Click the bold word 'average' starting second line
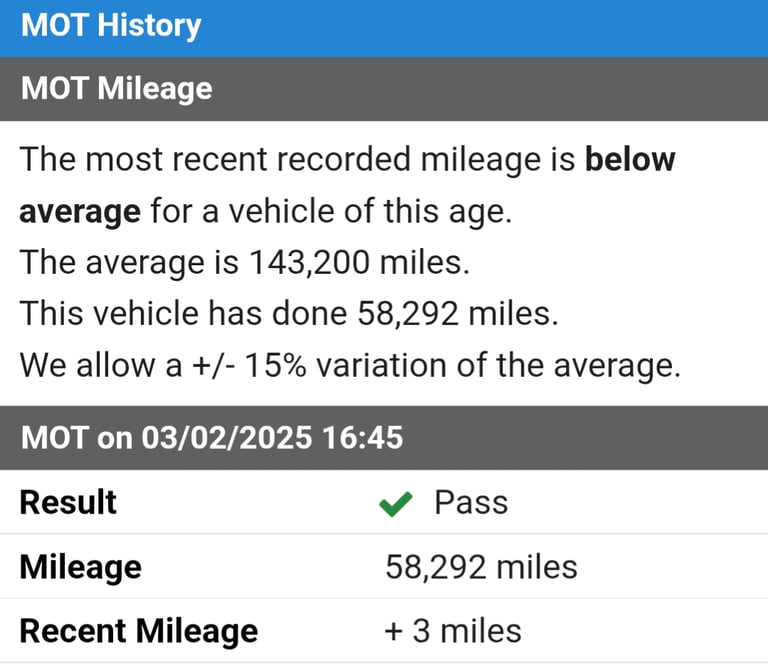This screenshot has height=665, width=768. click(x=79, y=212)
